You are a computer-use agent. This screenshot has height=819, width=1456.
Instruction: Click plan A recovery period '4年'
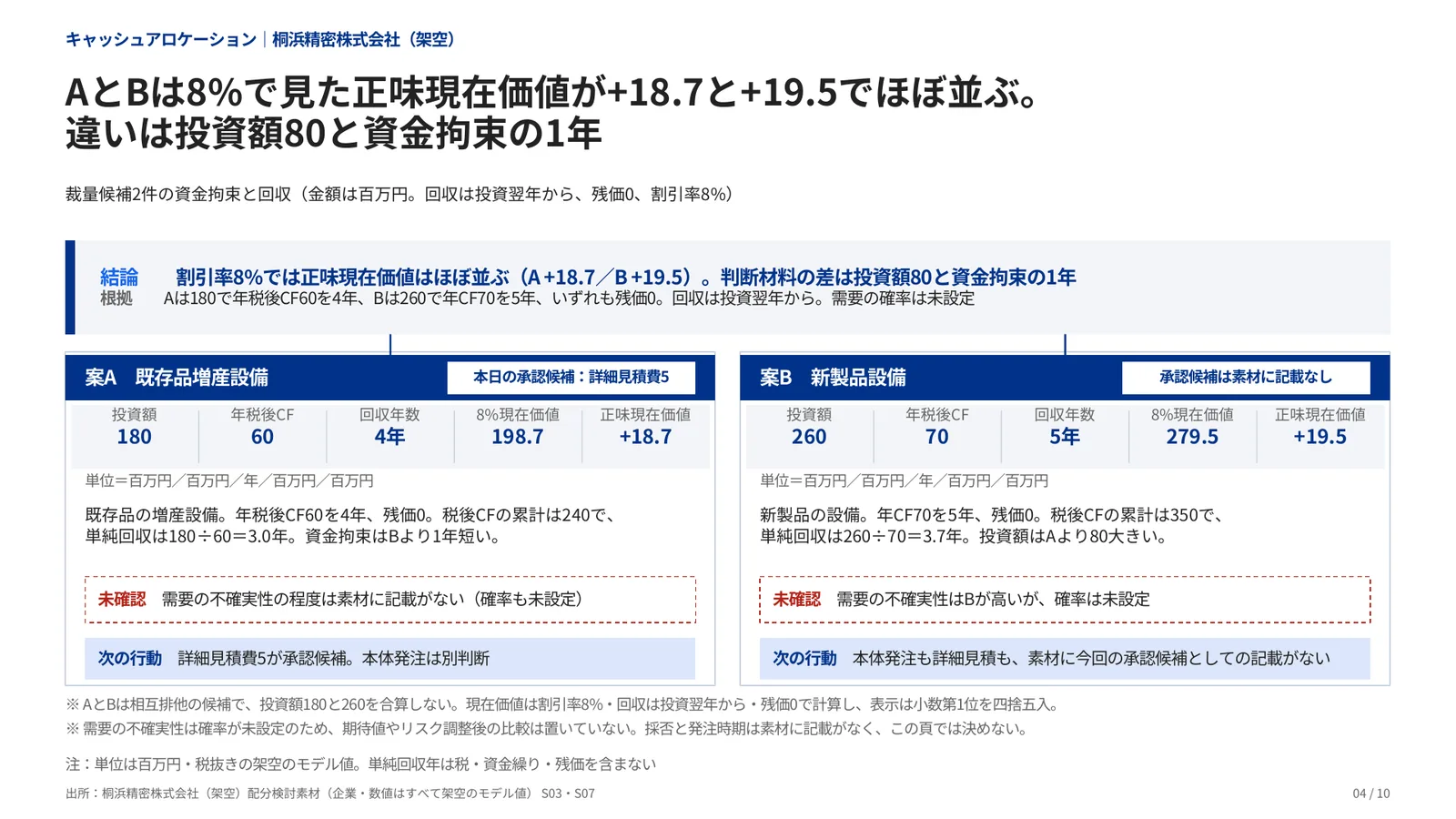[x=389, y=437]
